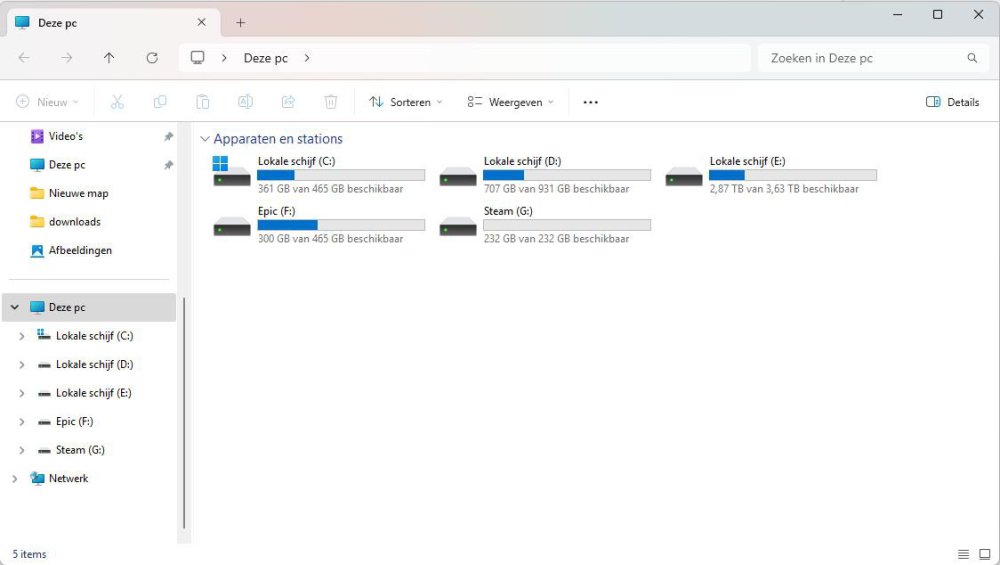Expand the Netwerk tree node

(x=15, y=479)
